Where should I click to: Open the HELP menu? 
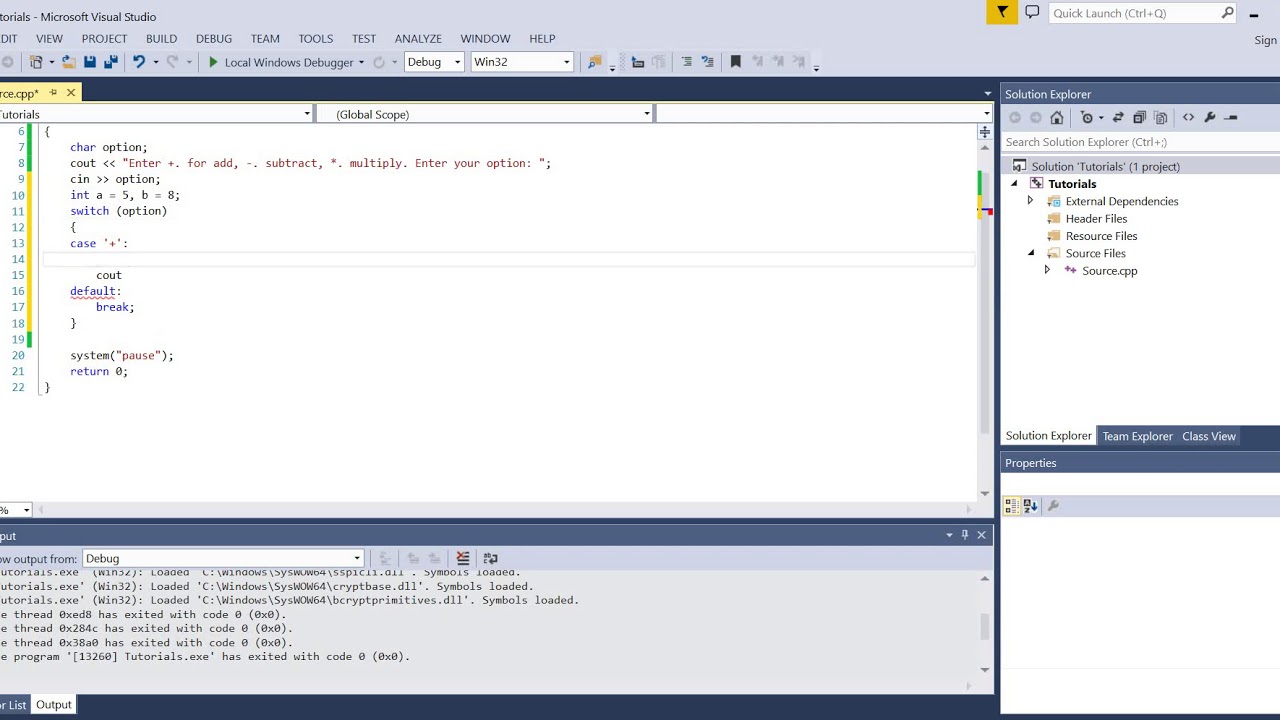click(542, 38)
